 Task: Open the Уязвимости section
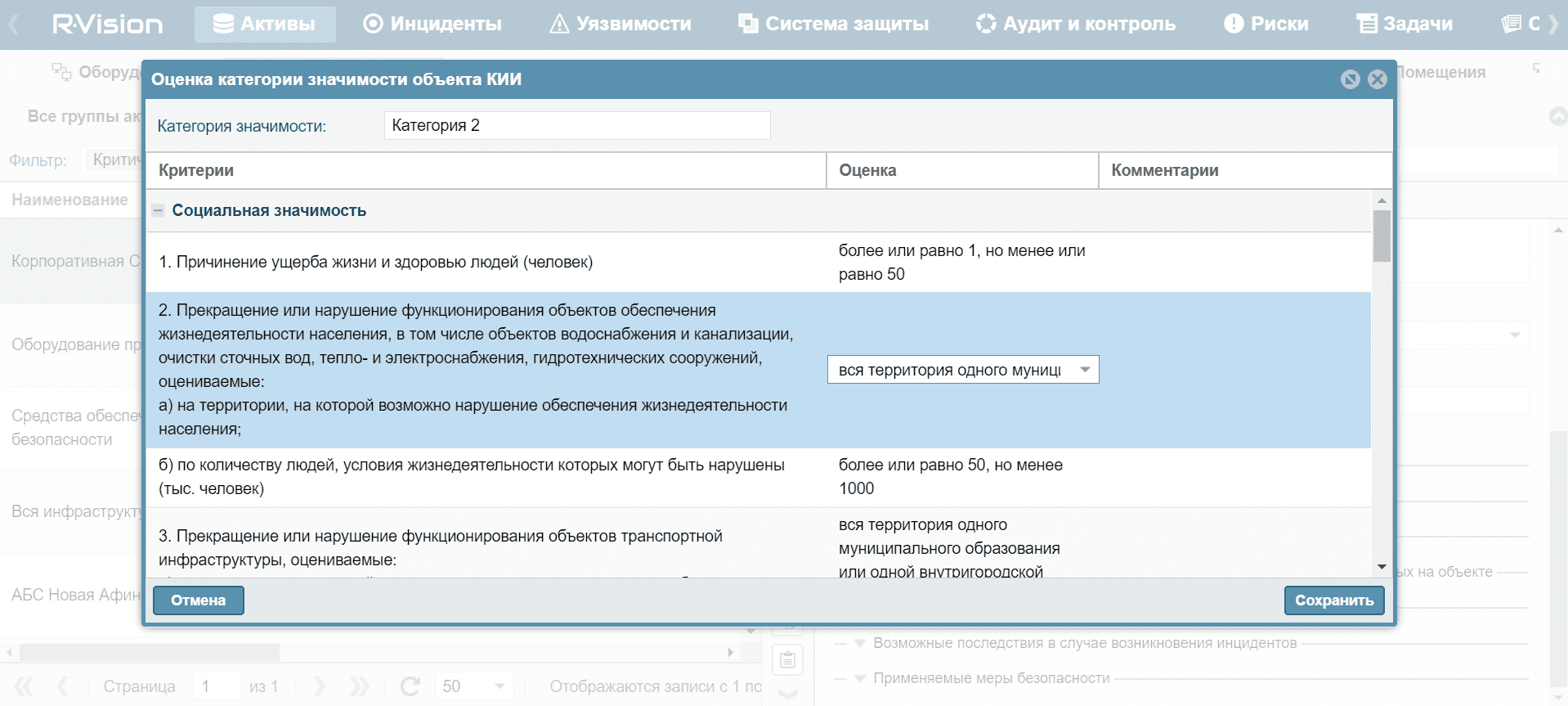620,25
